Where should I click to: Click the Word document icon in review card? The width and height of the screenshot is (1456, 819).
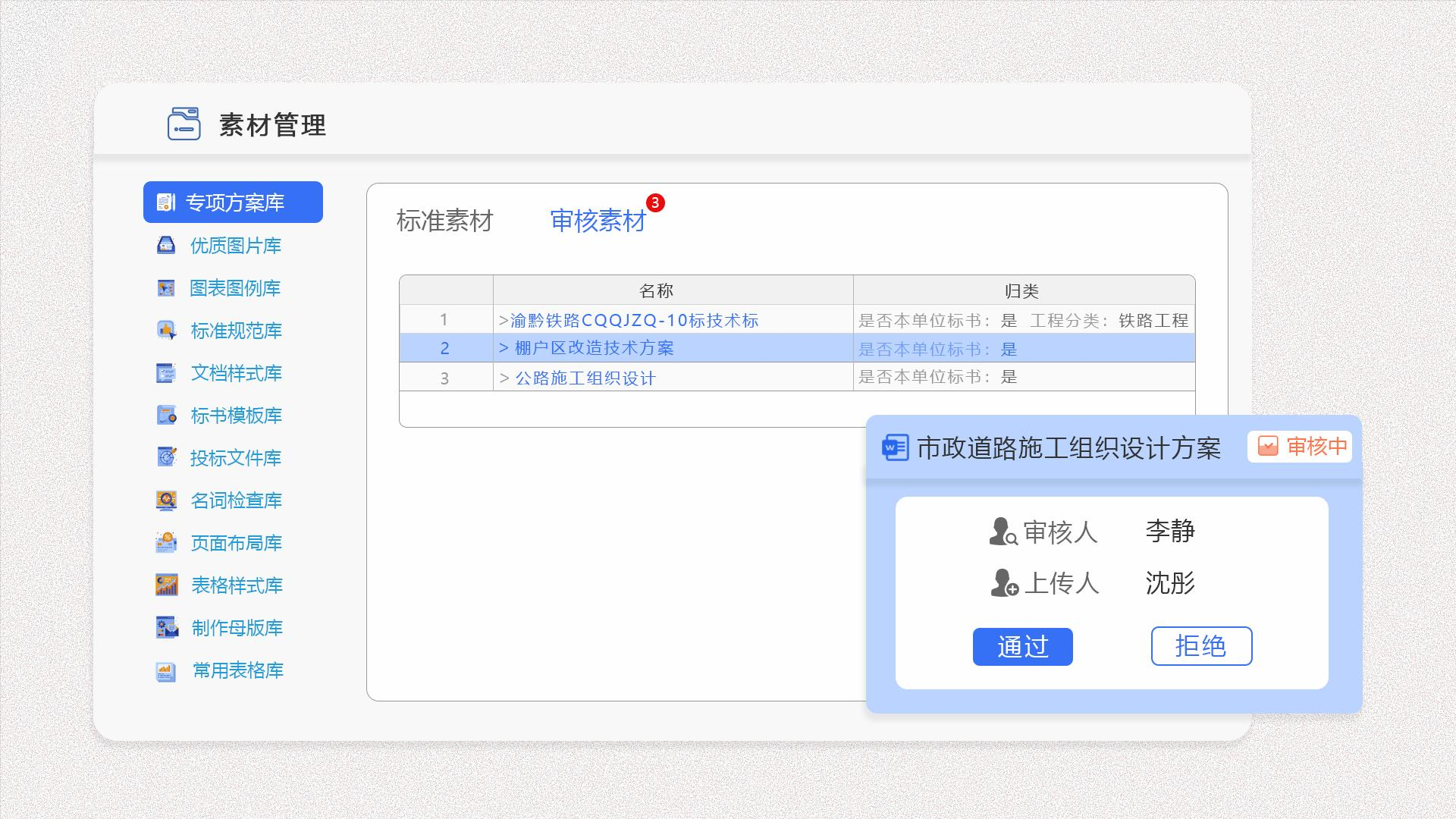tap(895, 447)
